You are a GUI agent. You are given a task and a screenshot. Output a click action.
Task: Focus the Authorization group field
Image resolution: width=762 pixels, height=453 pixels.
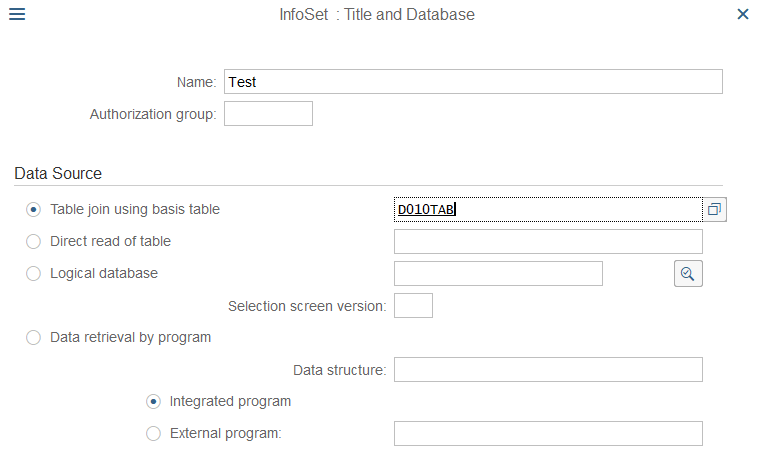(268, 114)
